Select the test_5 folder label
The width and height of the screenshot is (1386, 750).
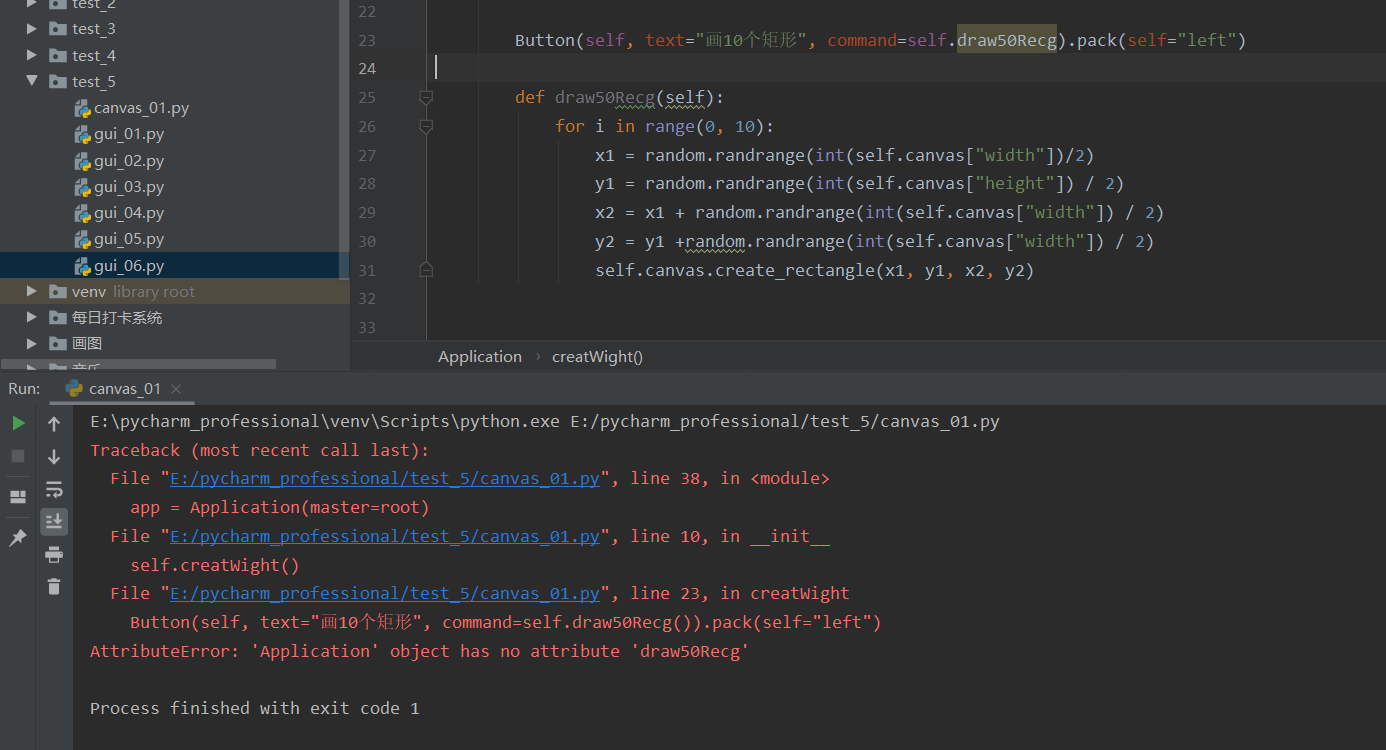pos(94,81)
